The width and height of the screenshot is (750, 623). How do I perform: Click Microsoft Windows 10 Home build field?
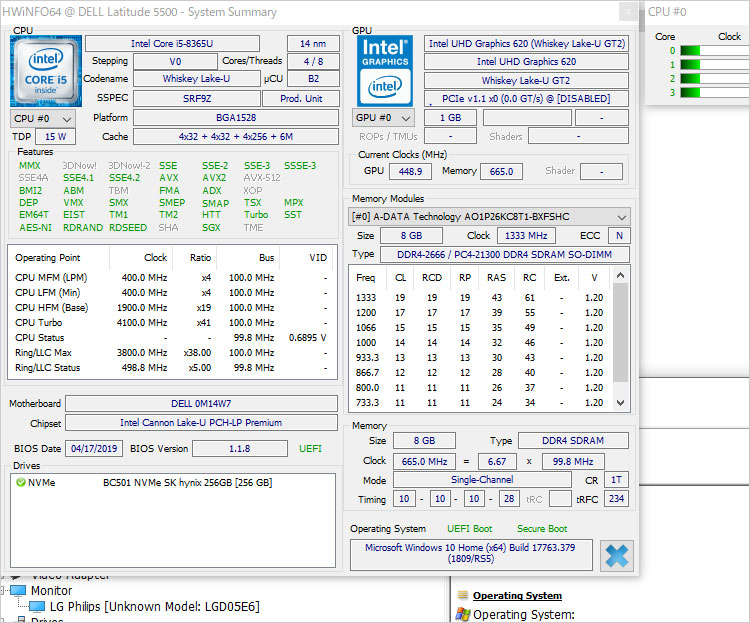click(x=471, y=555)
